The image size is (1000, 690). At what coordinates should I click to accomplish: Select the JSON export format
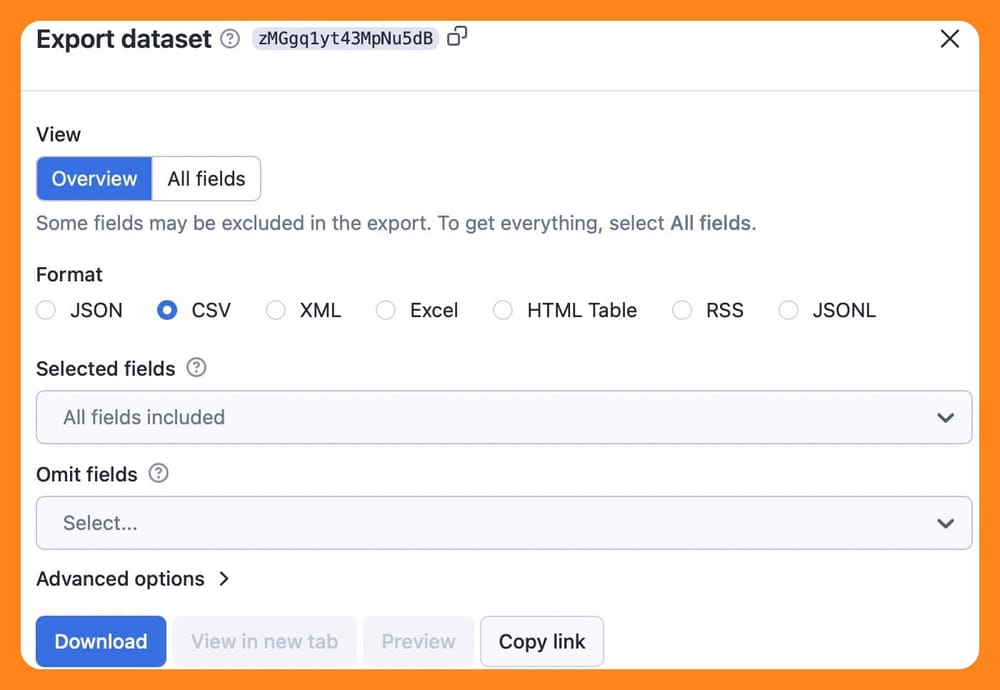[x=46, y=311]
